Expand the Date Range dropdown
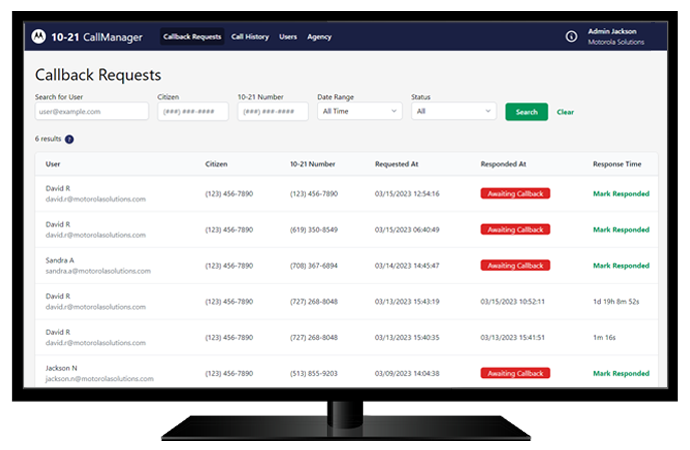This screenshot has height=450, width=690. [359, 112]
